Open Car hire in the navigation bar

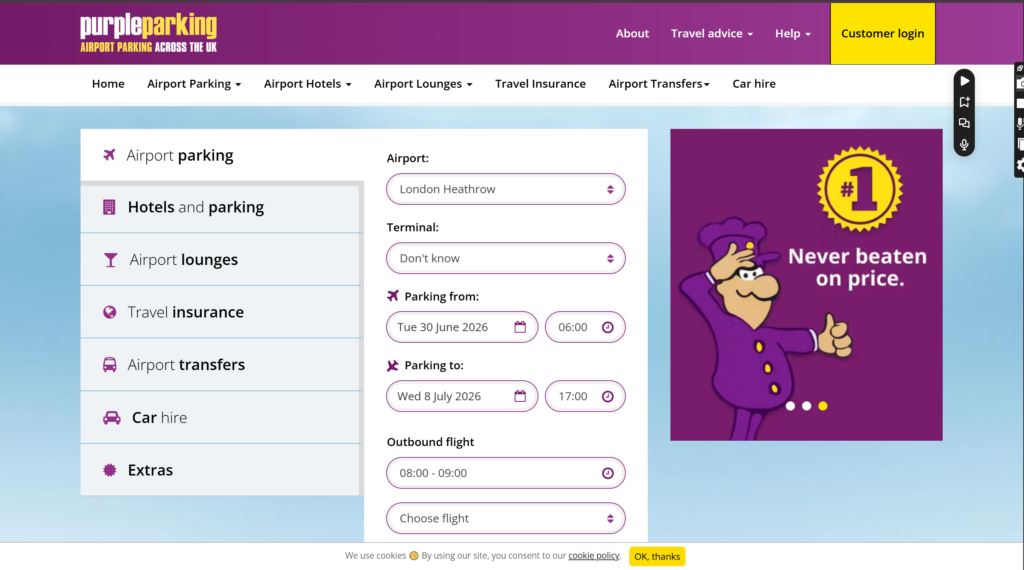pos(754,84)
